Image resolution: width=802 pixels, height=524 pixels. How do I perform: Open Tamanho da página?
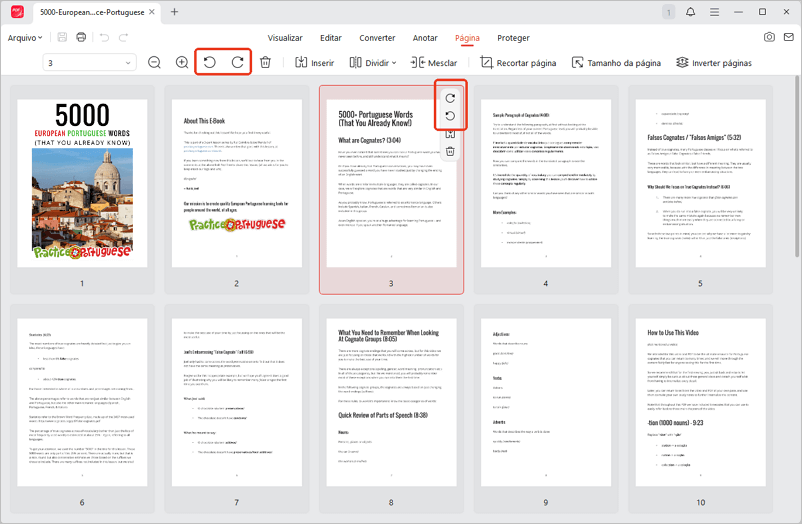click(x=616, y=62)
